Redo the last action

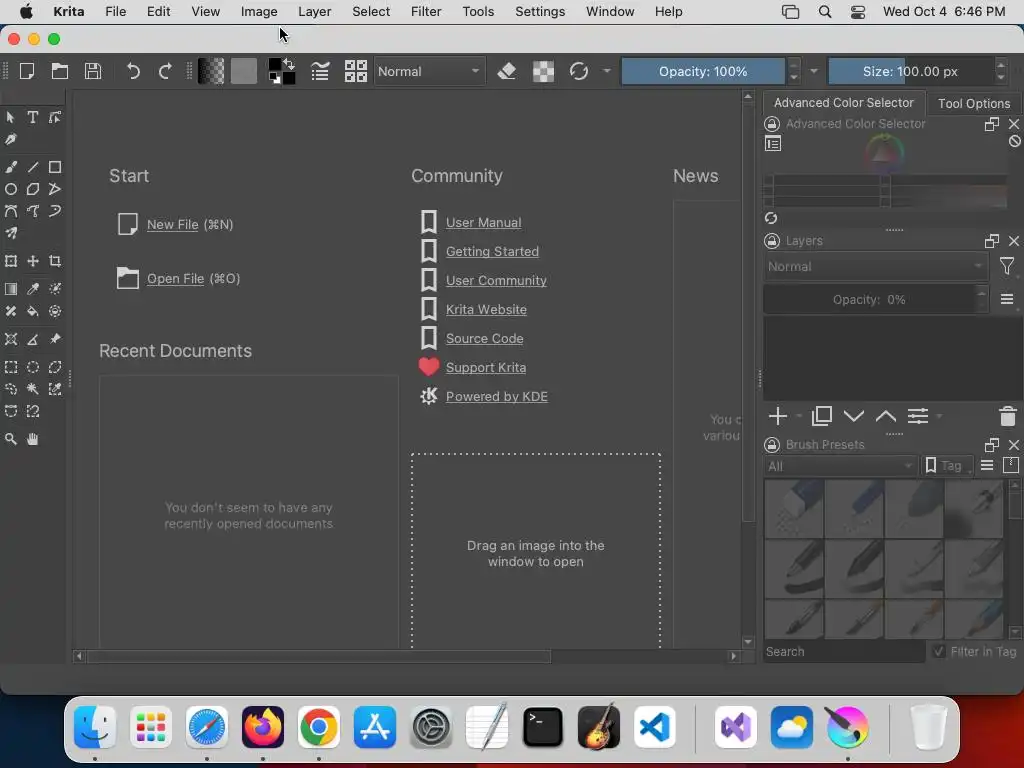click(165, 71)
